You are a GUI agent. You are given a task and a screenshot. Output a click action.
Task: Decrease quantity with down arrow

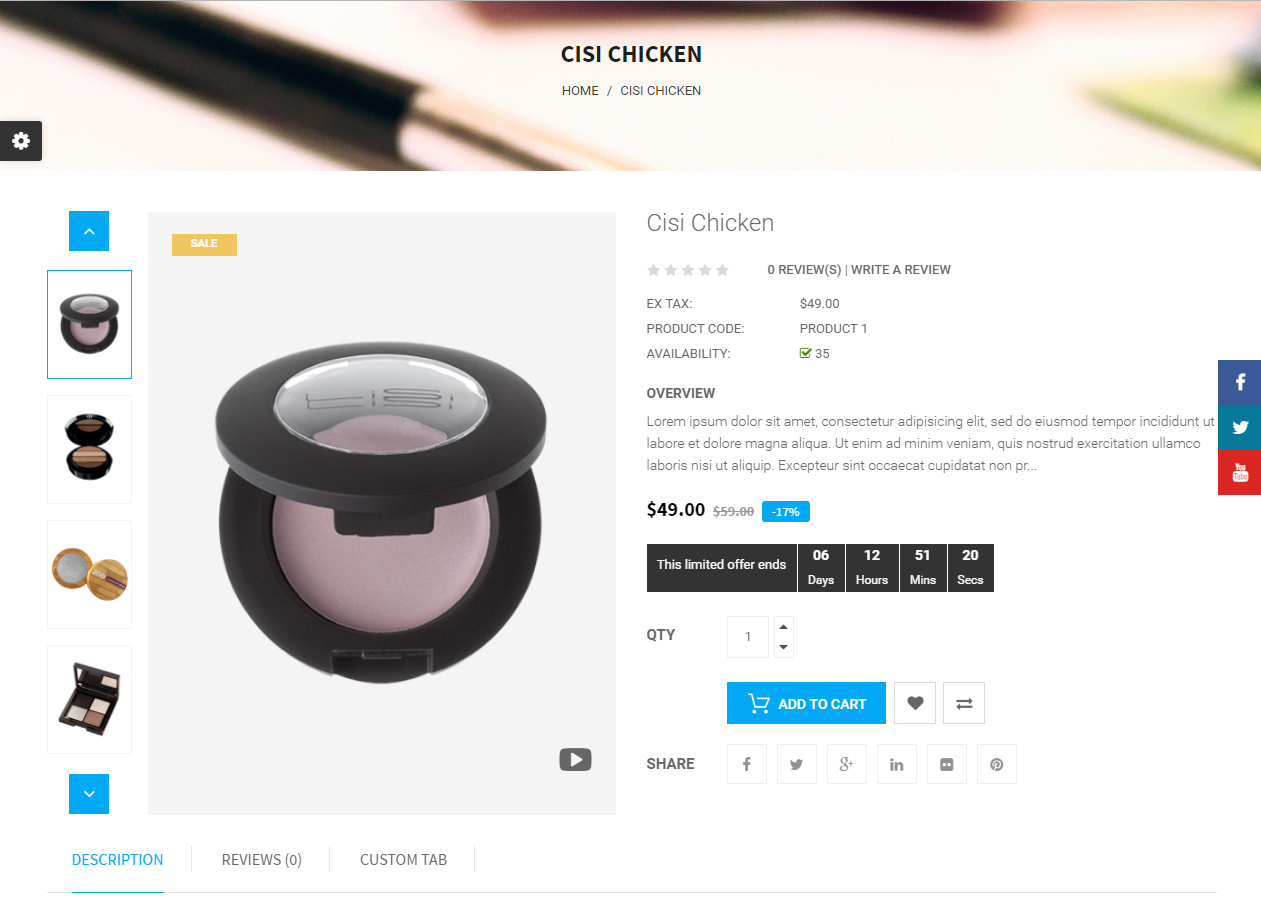tap(784, 647)
